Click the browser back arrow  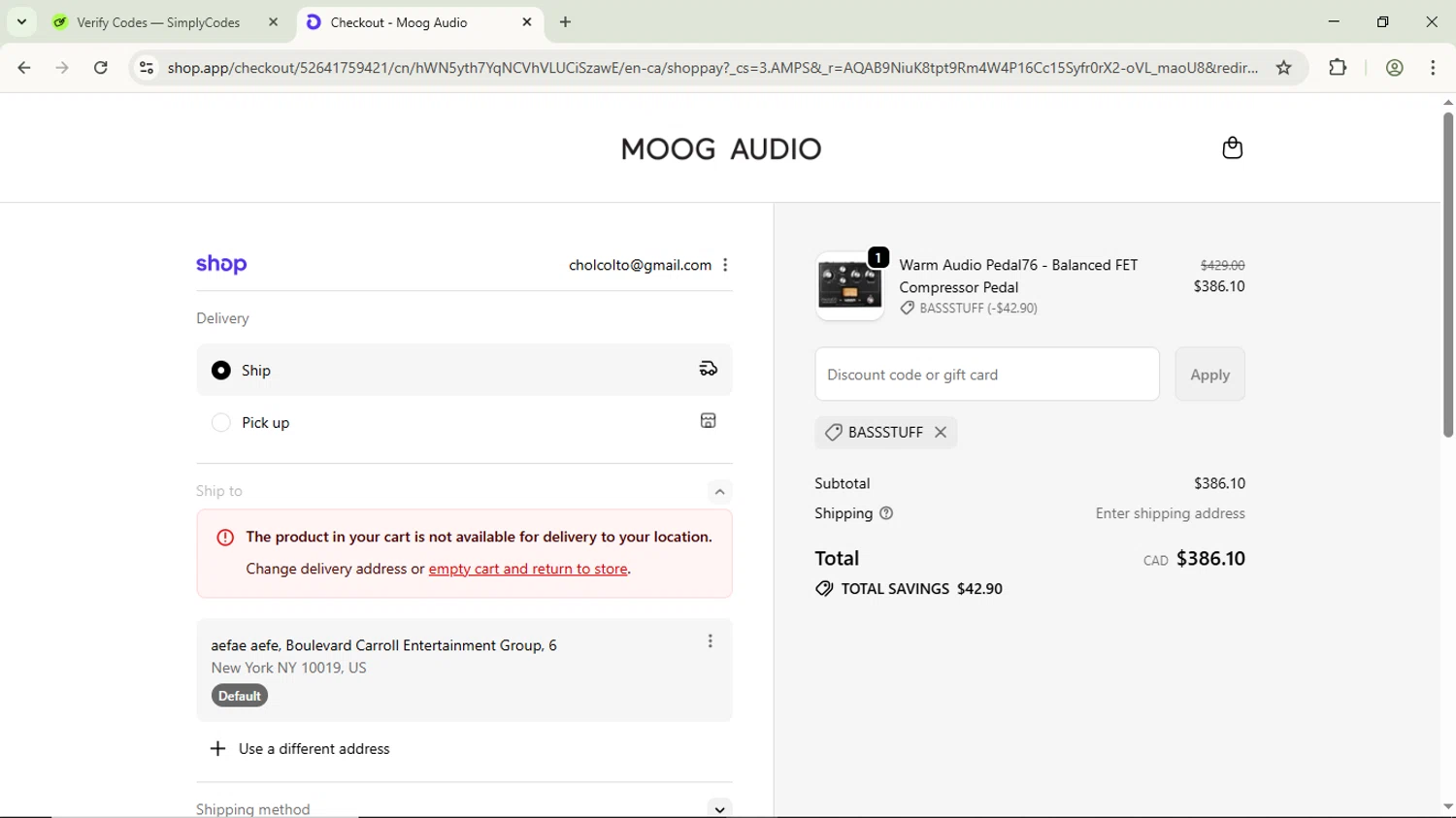[x=24, y=67]
